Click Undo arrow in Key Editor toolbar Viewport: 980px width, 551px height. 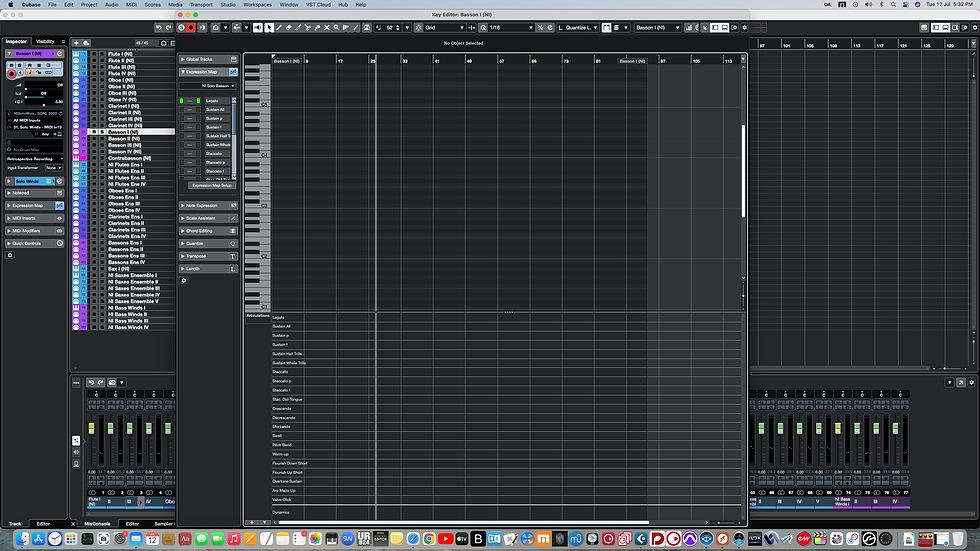click(159, 27)
